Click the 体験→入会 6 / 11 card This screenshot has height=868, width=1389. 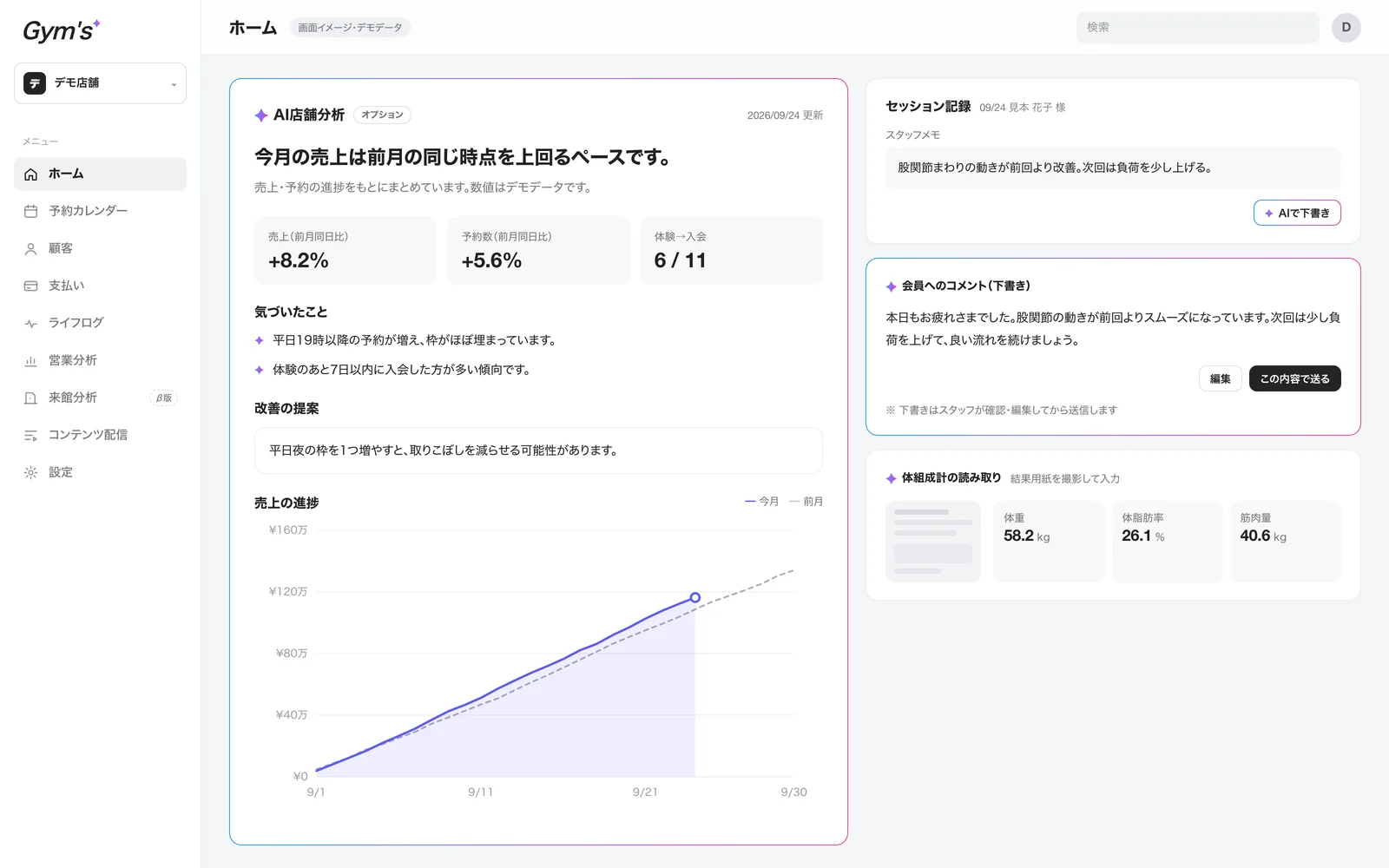(731, 250)
